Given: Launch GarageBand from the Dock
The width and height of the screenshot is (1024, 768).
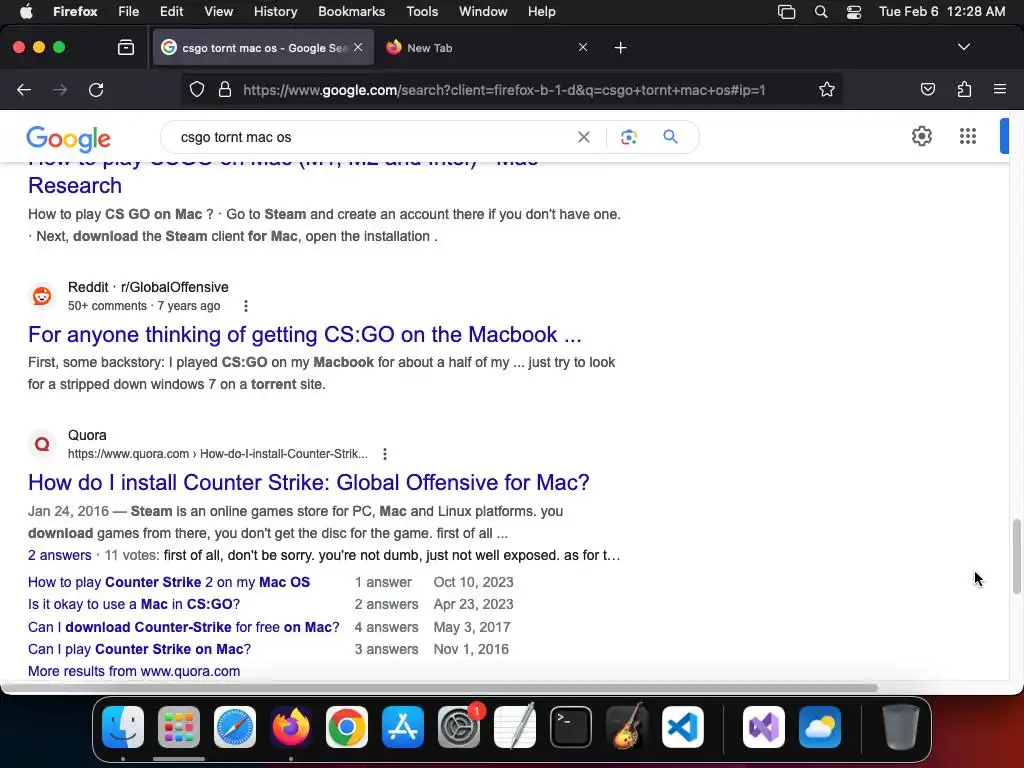Looking at the screenshot, I should 627,727.
